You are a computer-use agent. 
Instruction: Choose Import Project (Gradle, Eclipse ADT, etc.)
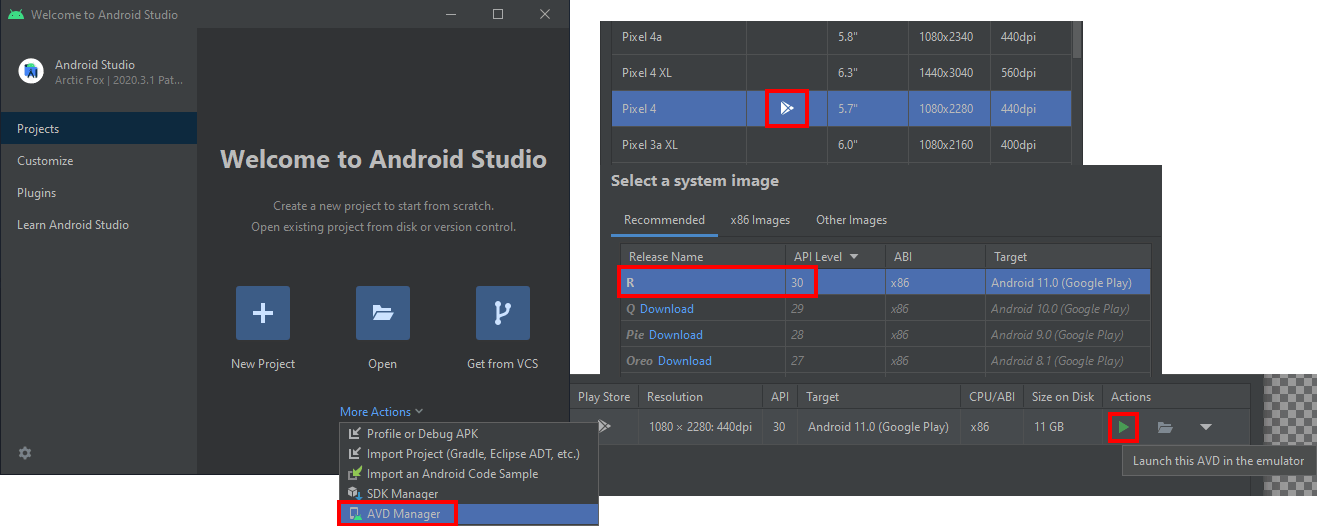point(469,454)
